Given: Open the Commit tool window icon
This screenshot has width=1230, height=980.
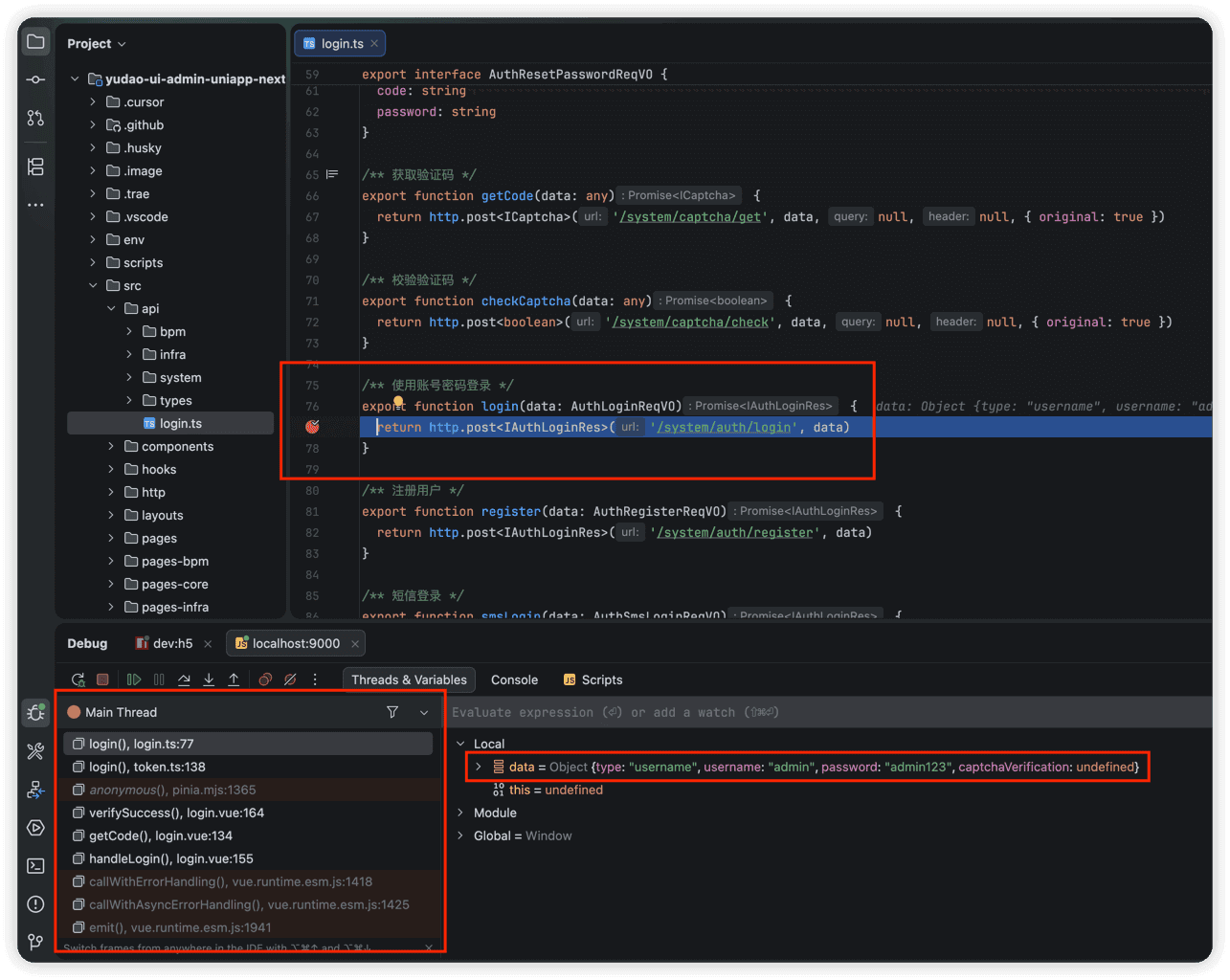Looking at the screenshot, I should [35, 79].
